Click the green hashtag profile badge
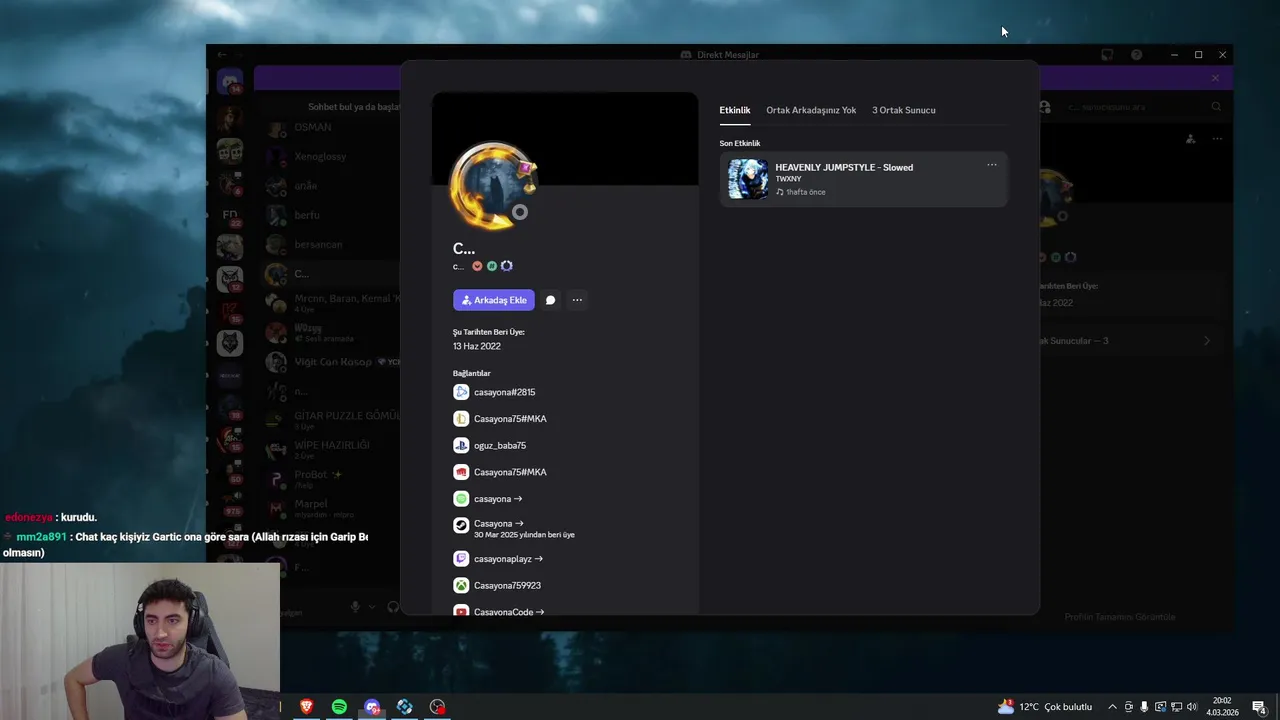 (x=492, y=266)
